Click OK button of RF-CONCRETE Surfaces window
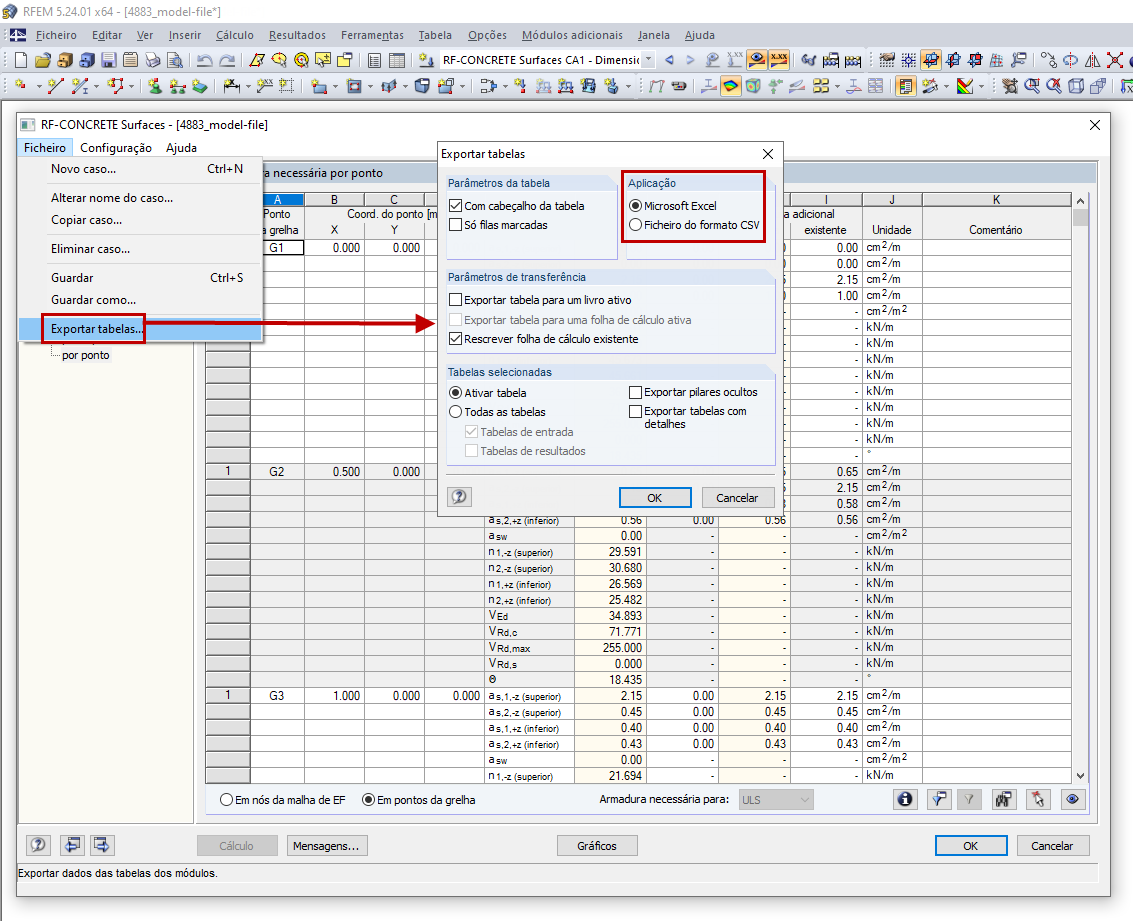The image size is (1133, 921). pos(970,846)
